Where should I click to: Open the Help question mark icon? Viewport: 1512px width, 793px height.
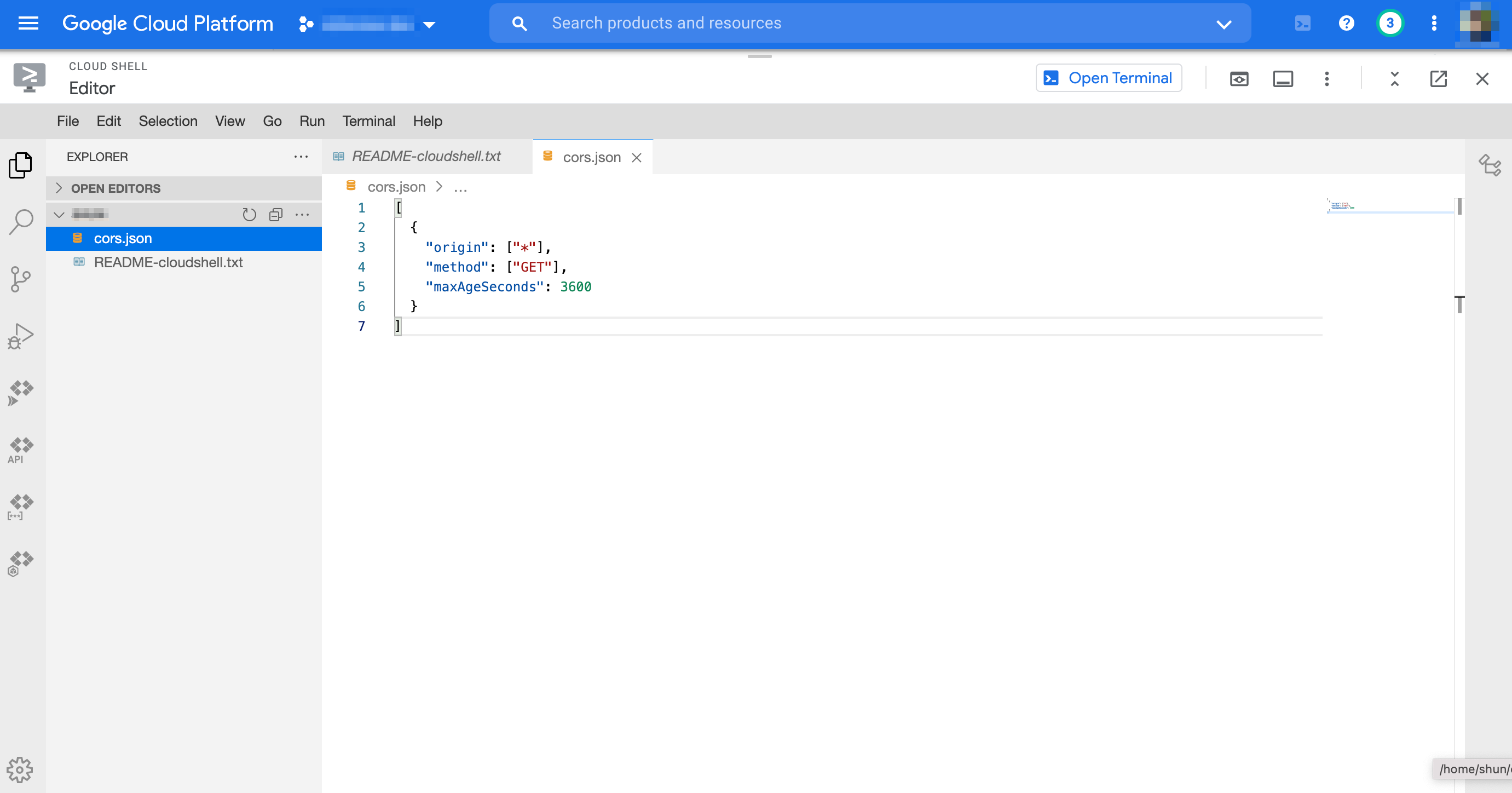[1347, 24]
